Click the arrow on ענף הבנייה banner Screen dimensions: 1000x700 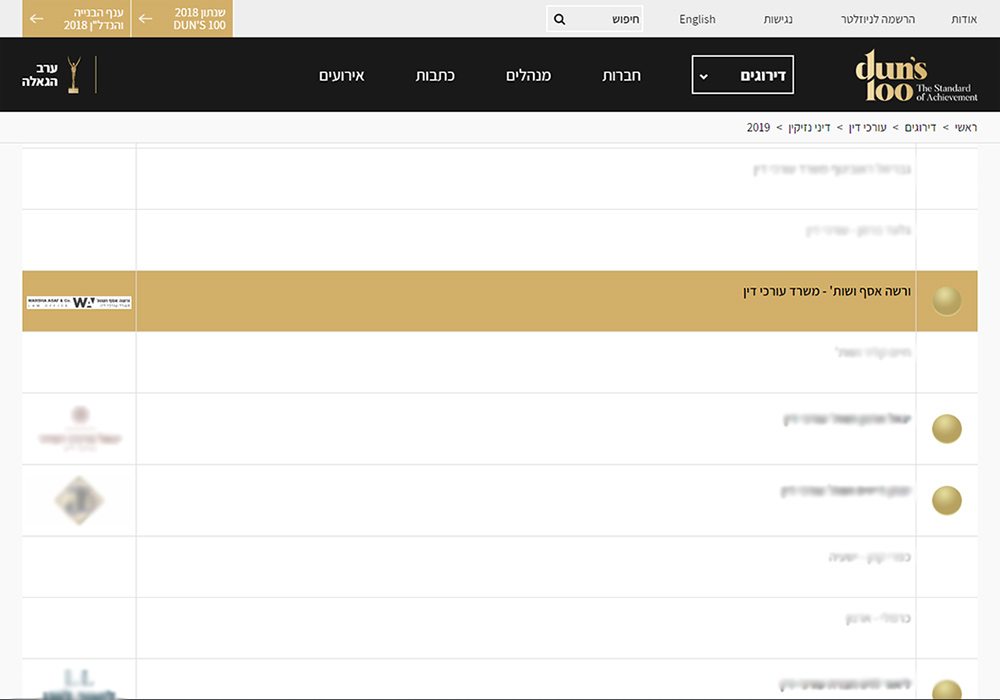click(x=37, y=18)
